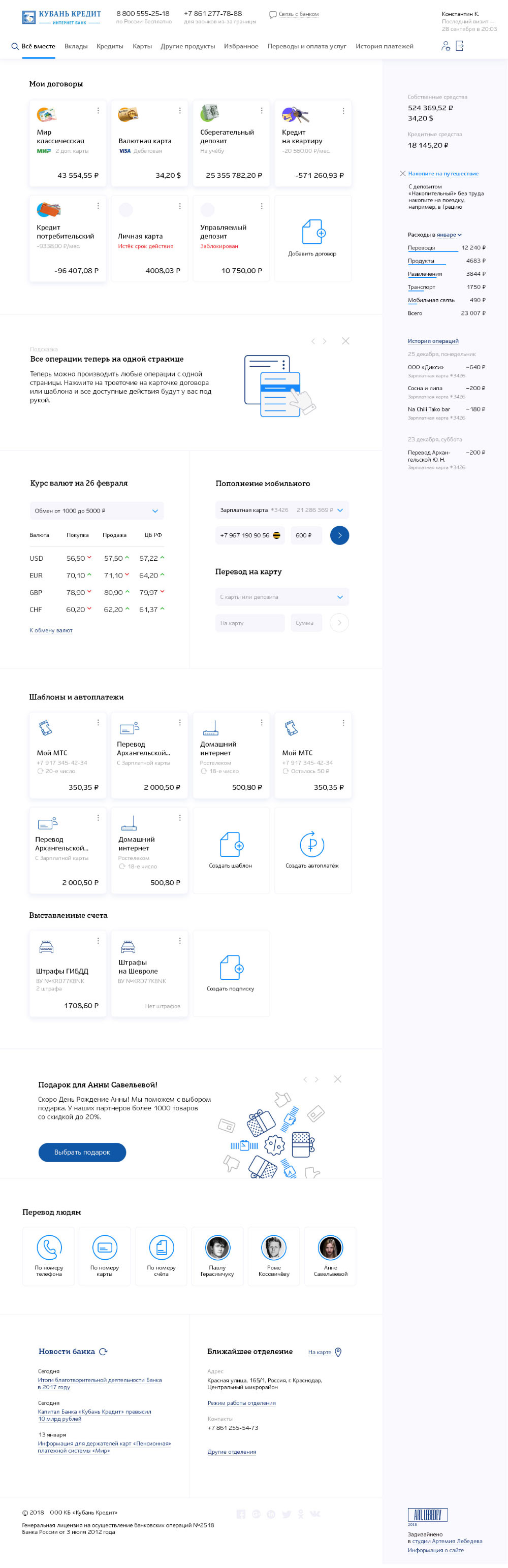Open the Кредиты menu item
This screenshot has width=508, height=1568.
click(x=110, y=46)
